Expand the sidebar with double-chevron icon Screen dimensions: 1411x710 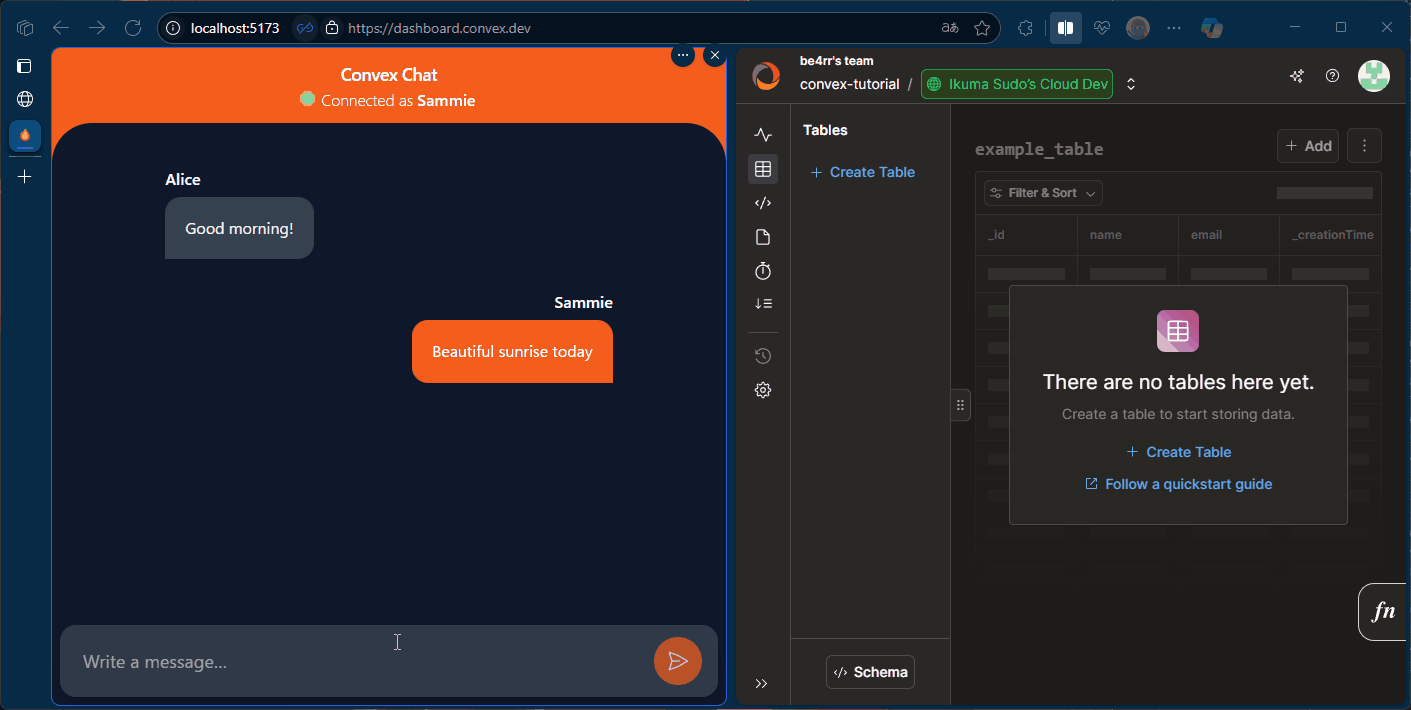762,684
